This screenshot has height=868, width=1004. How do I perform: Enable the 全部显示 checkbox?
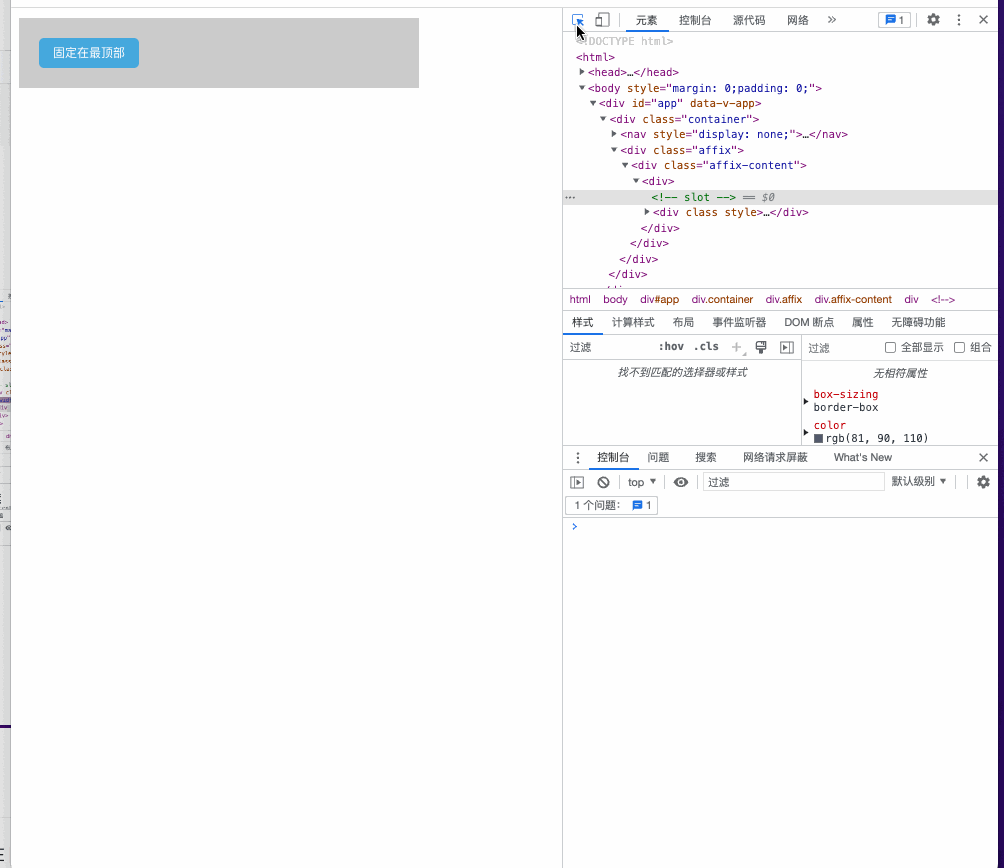coord(889,346)
